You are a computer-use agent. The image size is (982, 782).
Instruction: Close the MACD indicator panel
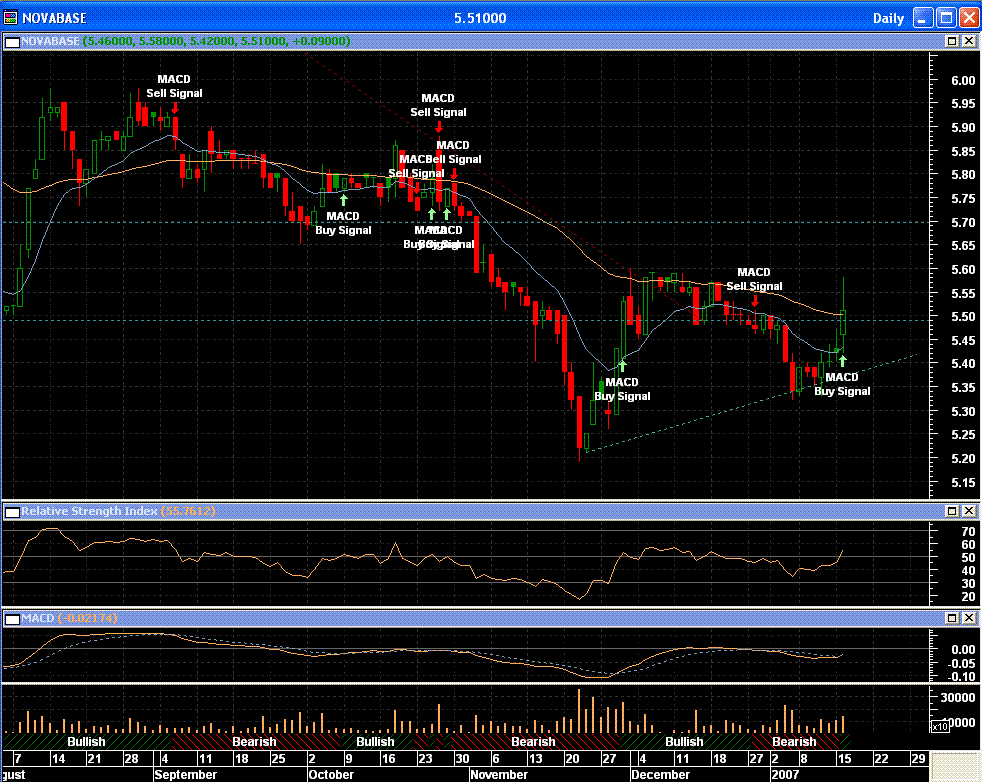968,618
